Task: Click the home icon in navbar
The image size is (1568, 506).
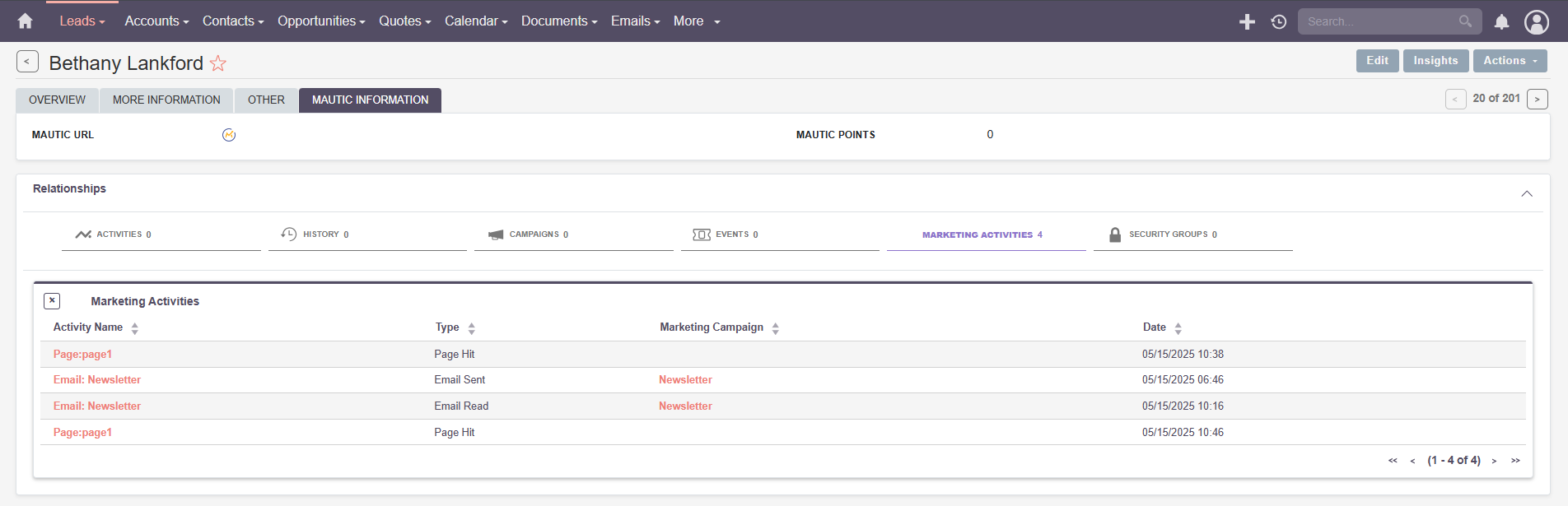Action: point(26,21)
